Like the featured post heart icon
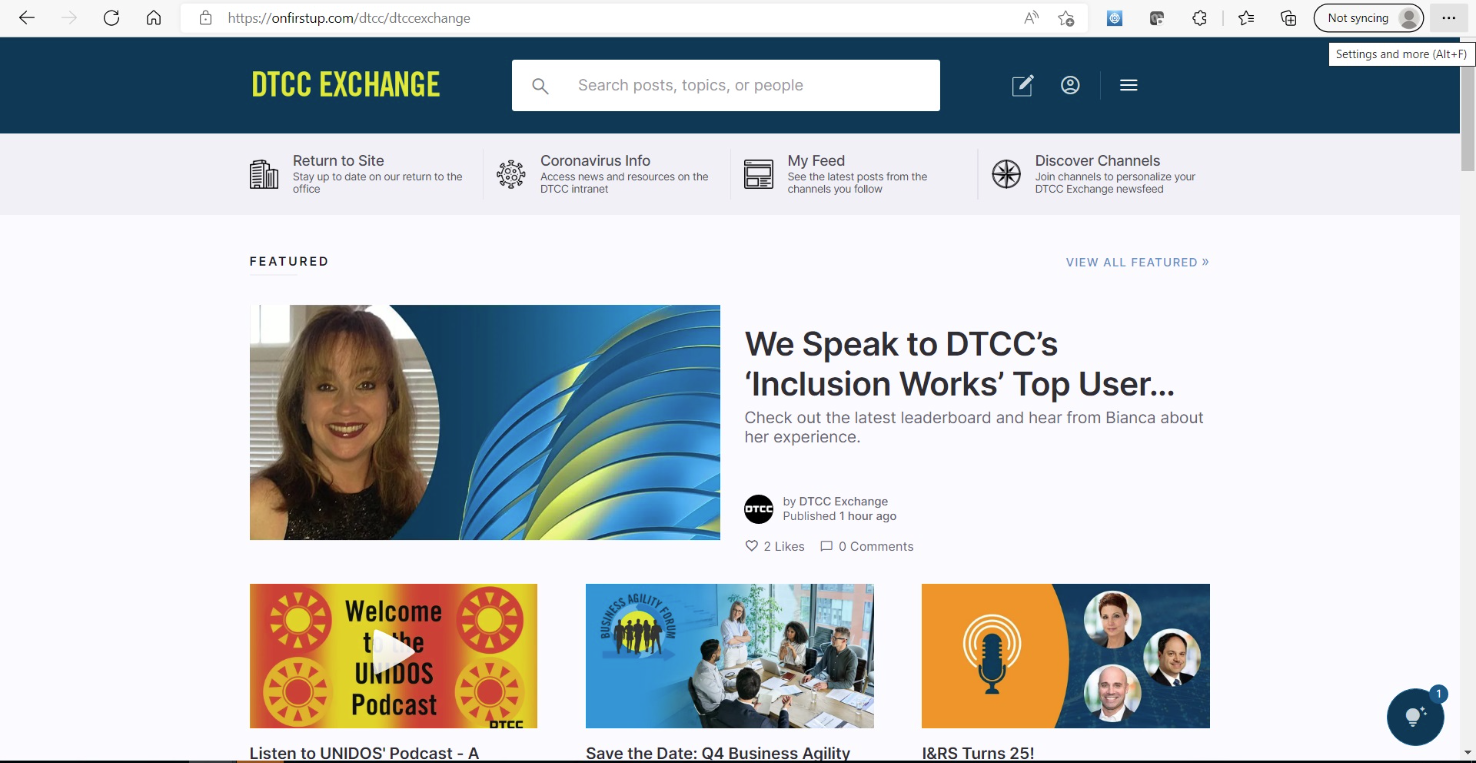The height and width of the screenshot is (763, 1476). pyautogui.click(x=752, y=546)
